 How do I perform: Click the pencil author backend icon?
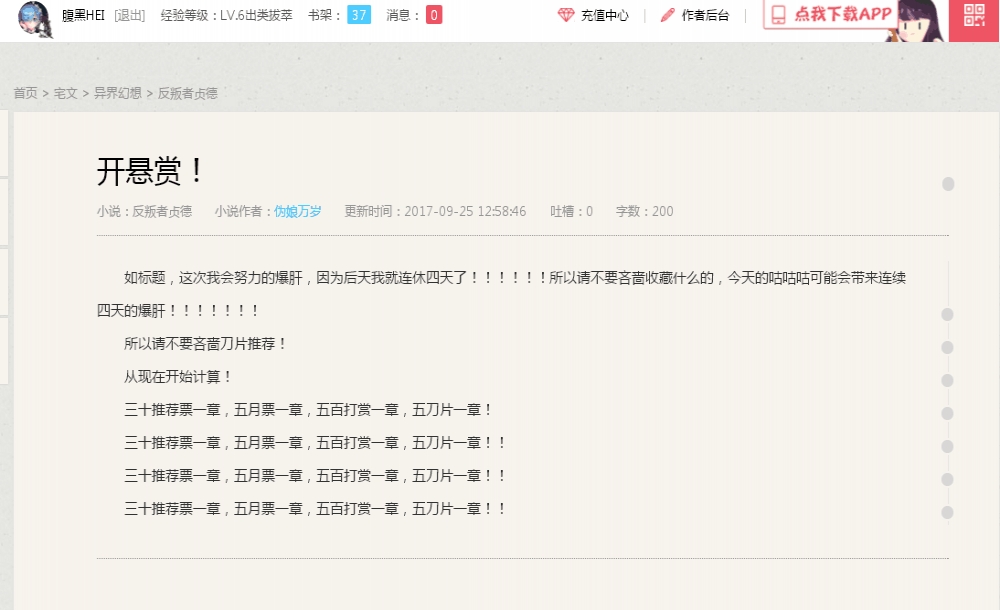668,15
